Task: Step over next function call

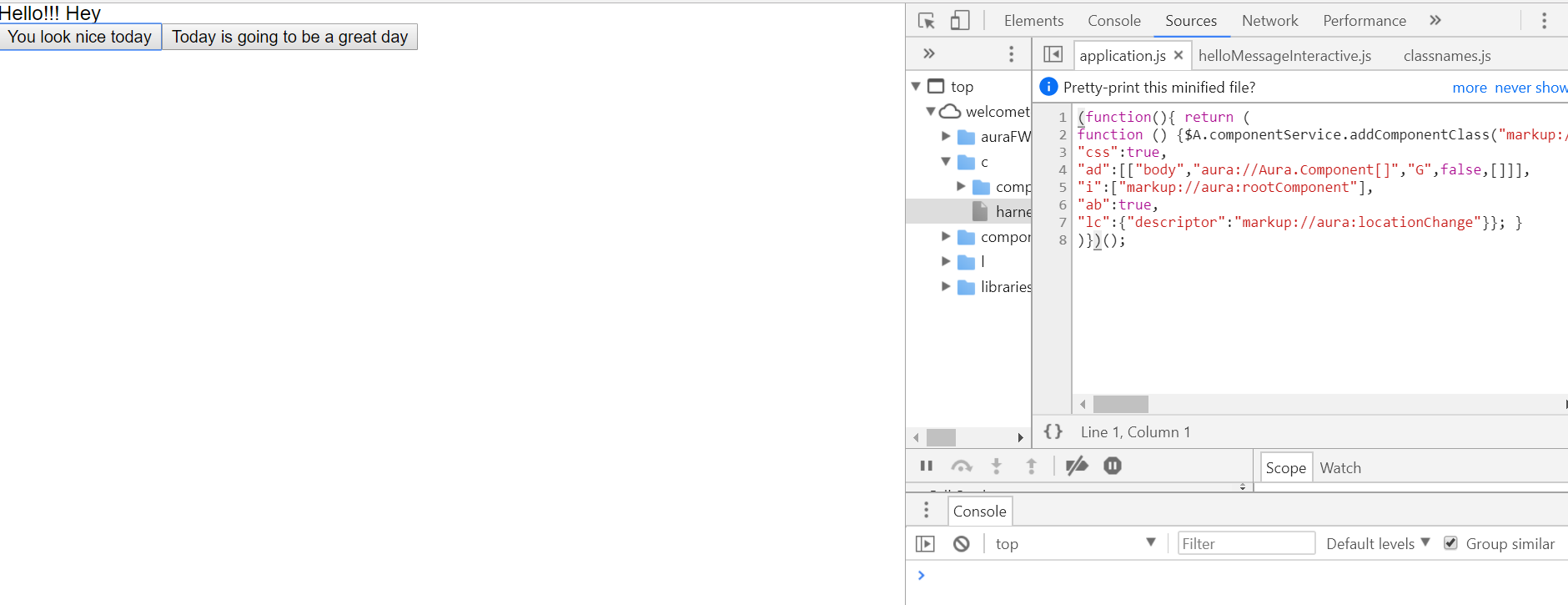Action: 962,466
